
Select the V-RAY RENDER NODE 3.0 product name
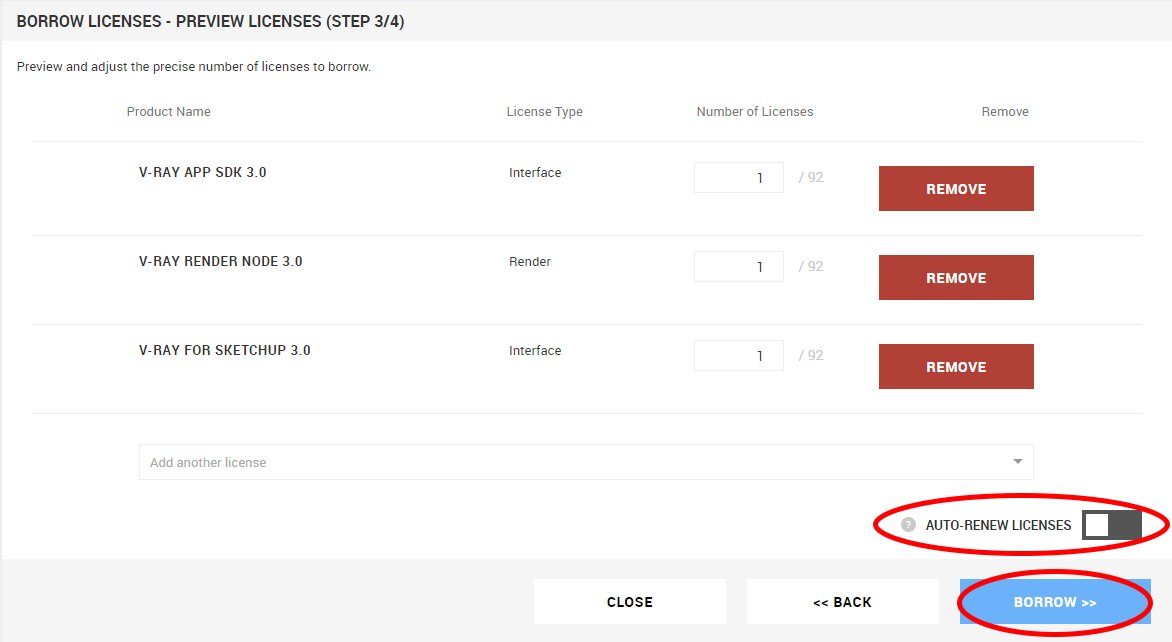point(220,261)
